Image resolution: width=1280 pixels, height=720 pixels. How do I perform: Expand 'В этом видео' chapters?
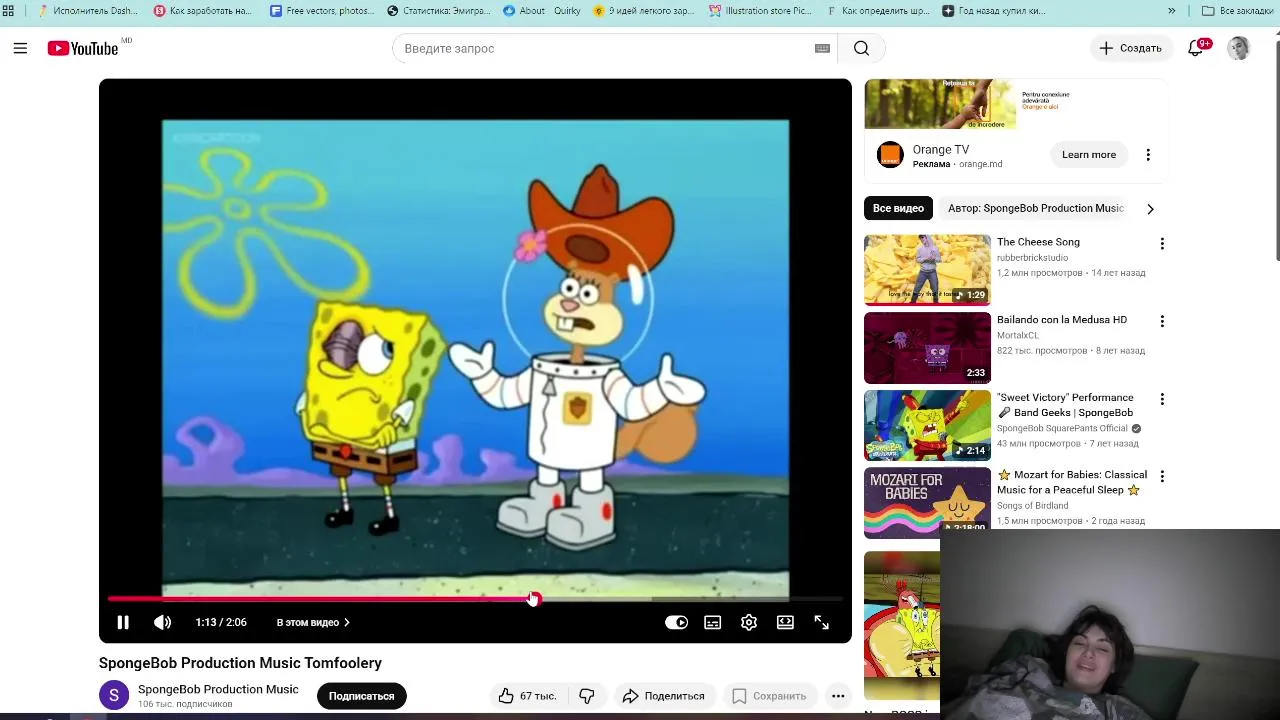tap(313, 622)
